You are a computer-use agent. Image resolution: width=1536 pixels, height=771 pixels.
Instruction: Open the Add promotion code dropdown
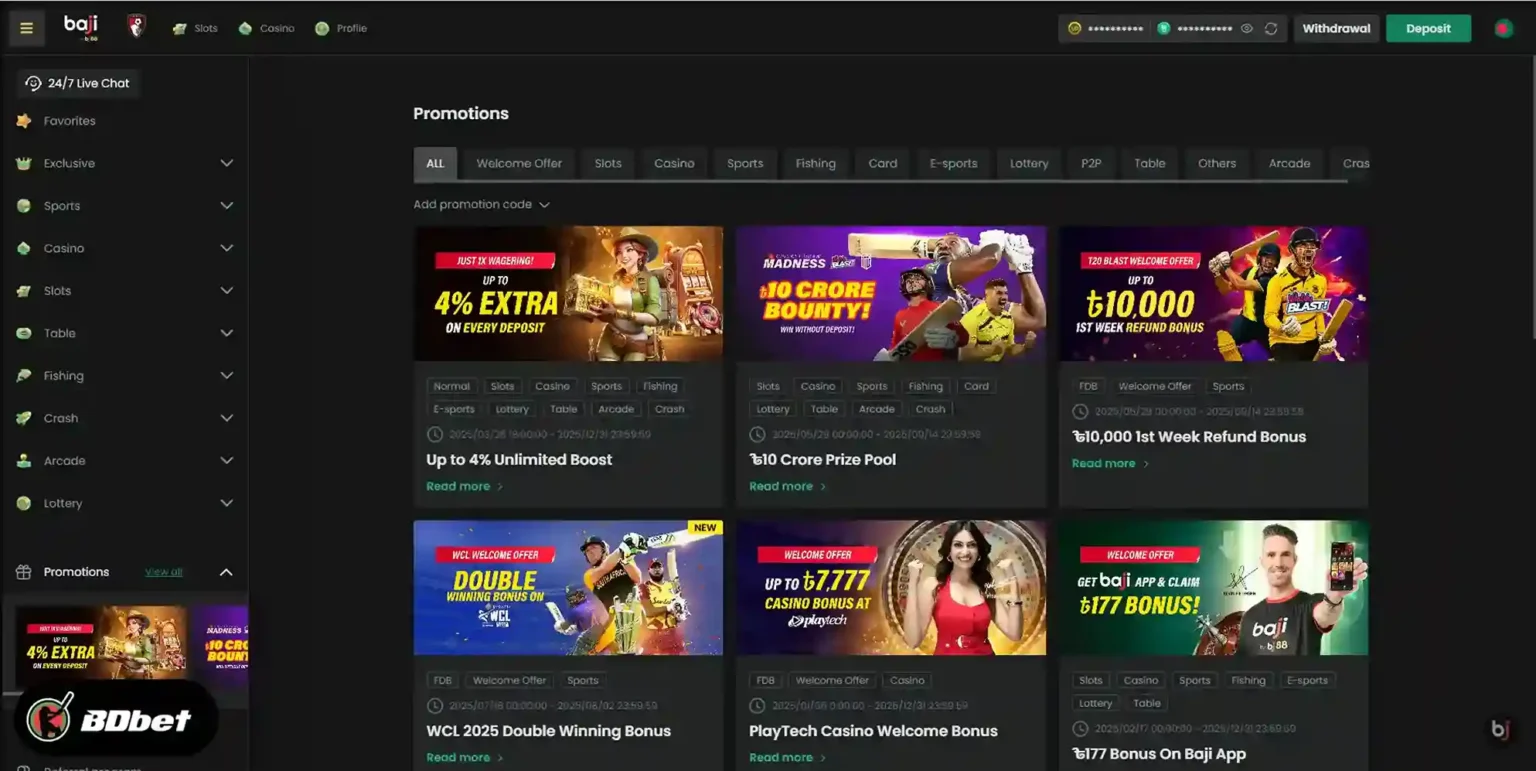pyautogui.click(x=481, y=204)
